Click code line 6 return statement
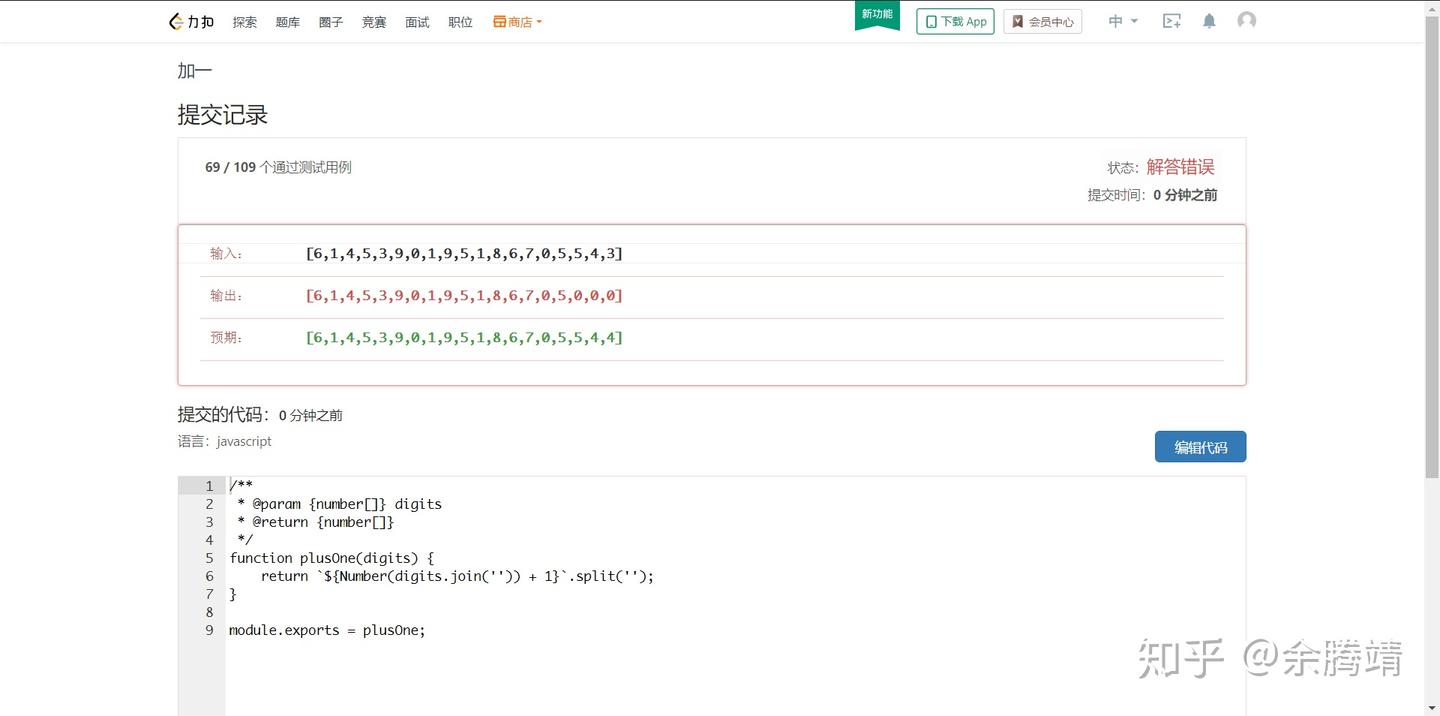The width and height of the screenshot is (1440, 716). pyautogui.click(x=457, y=576)
